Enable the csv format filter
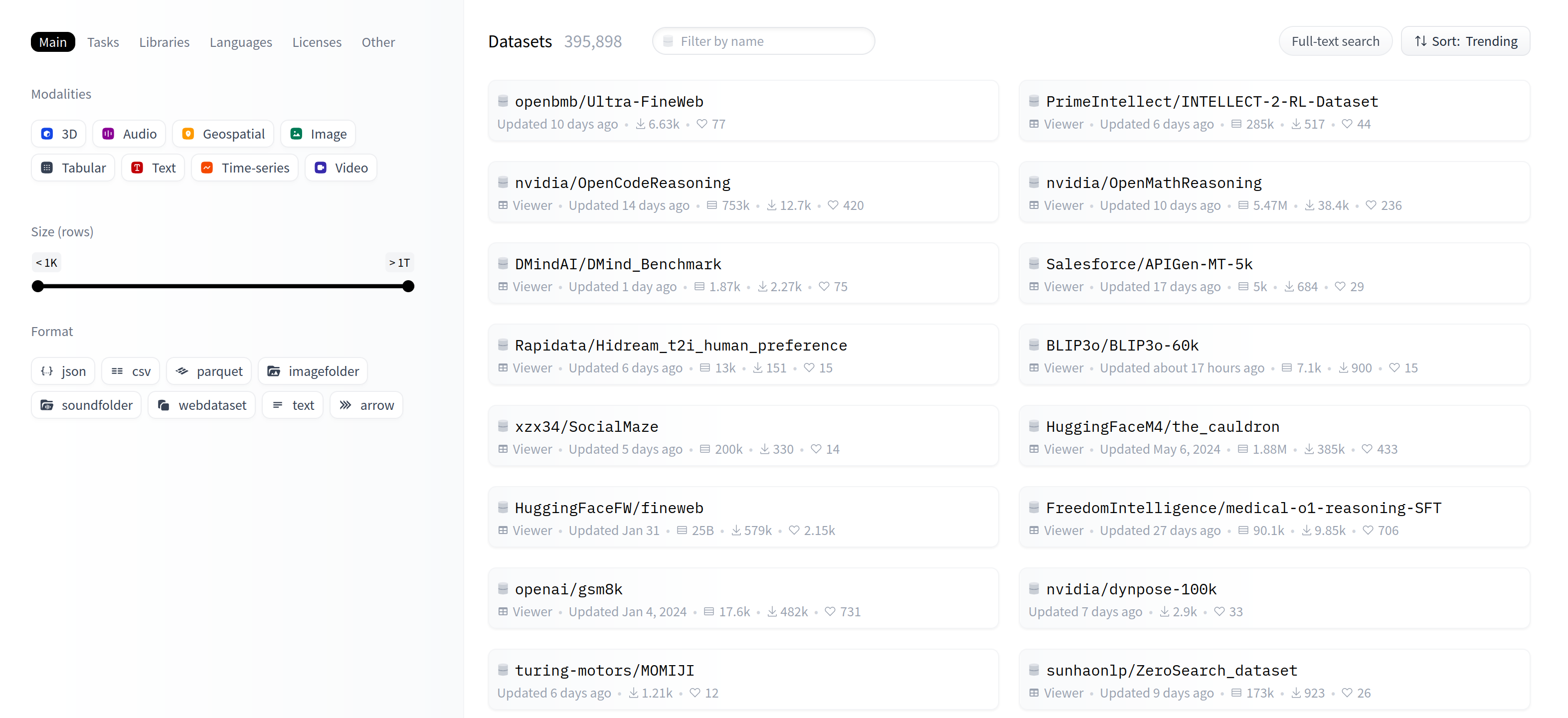The width and height of the screenshot is (1568, 718). coord(130,371)
